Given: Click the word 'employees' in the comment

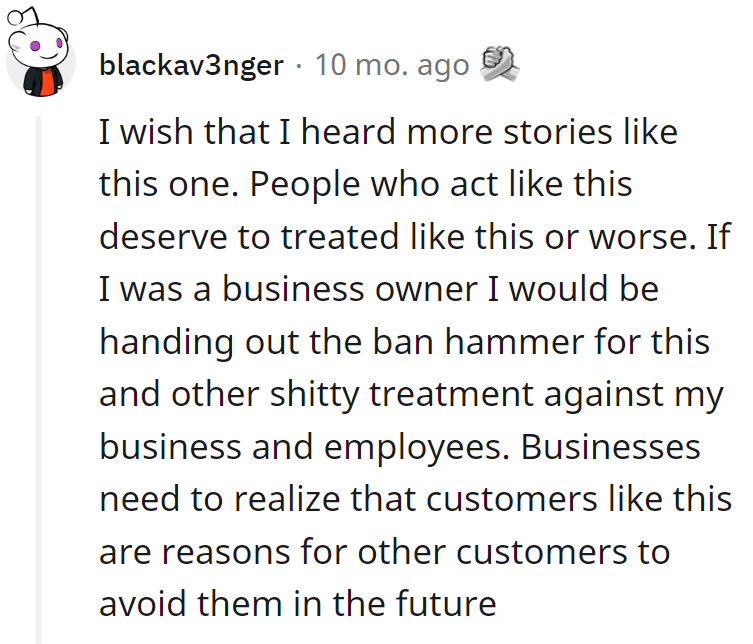Looking at the screenshot, I should coord(417,449).
